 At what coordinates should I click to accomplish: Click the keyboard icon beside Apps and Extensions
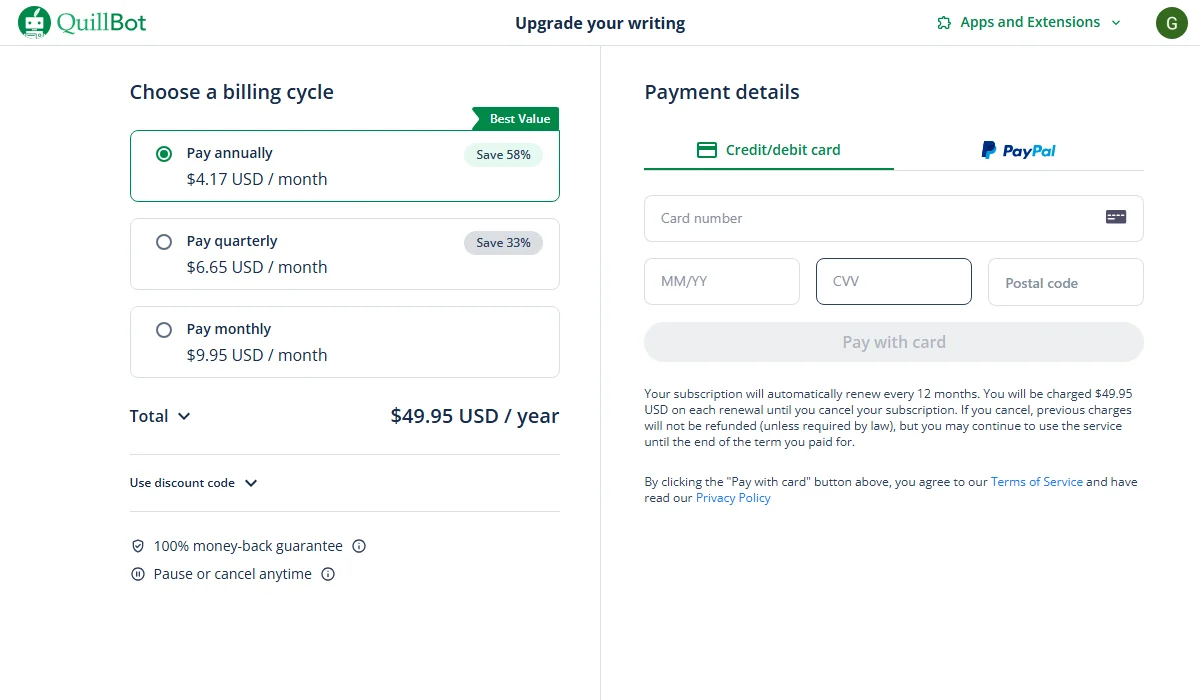[x=941, y=21]
